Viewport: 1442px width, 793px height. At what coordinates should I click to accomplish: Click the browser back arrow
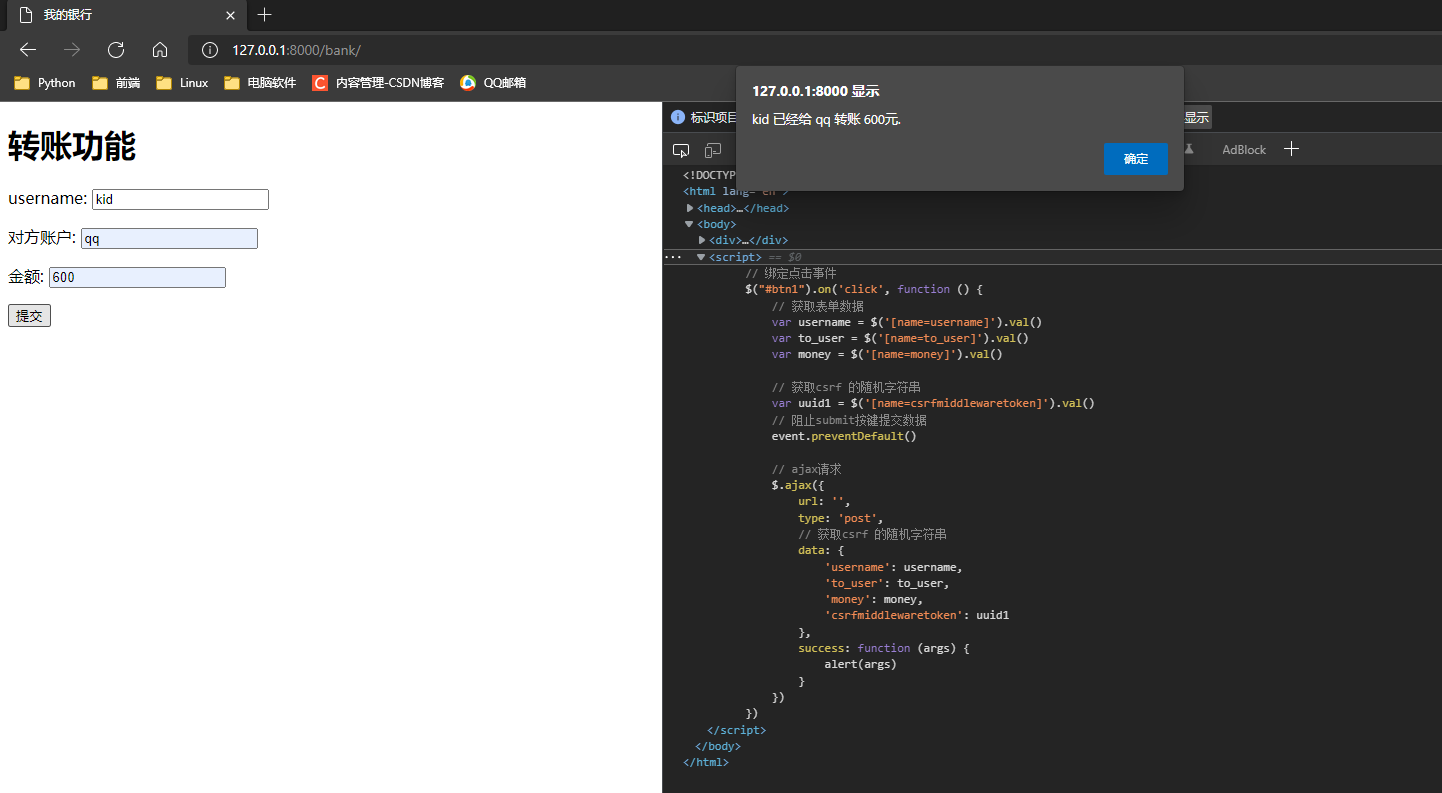point(28,50)
